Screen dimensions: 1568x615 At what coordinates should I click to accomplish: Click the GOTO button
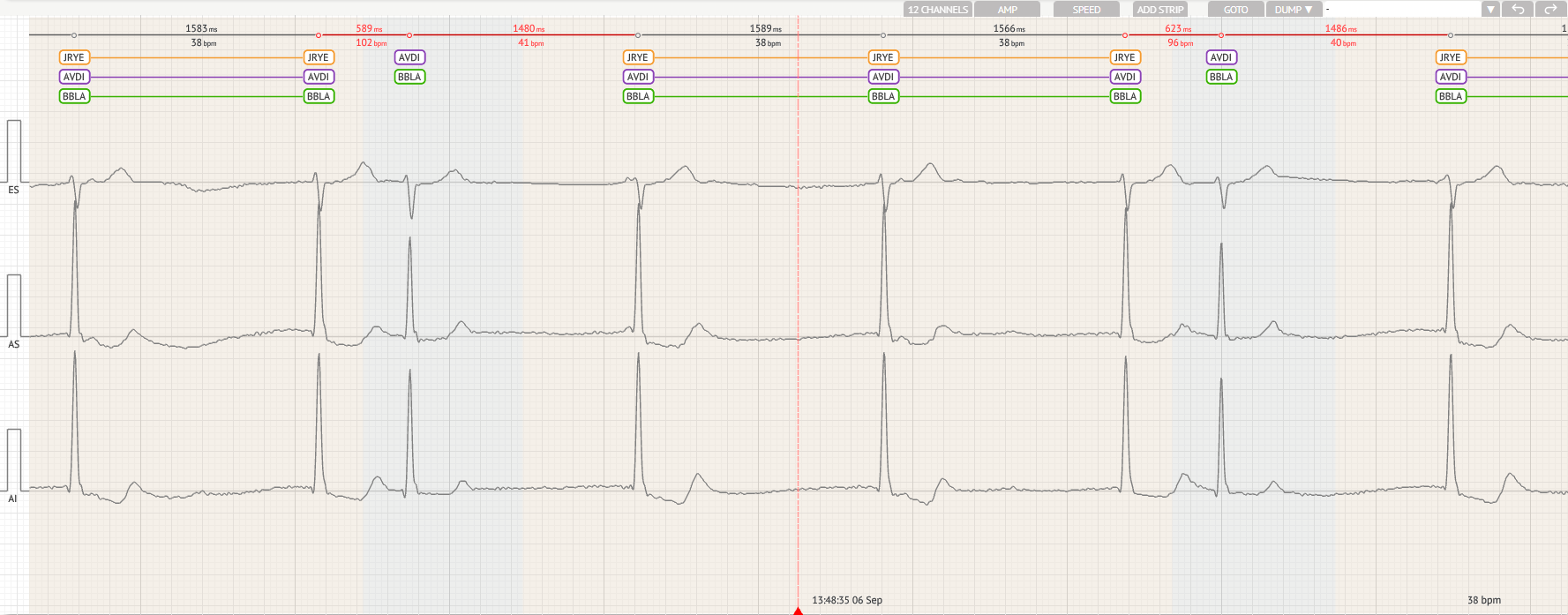pos(1235,10)
